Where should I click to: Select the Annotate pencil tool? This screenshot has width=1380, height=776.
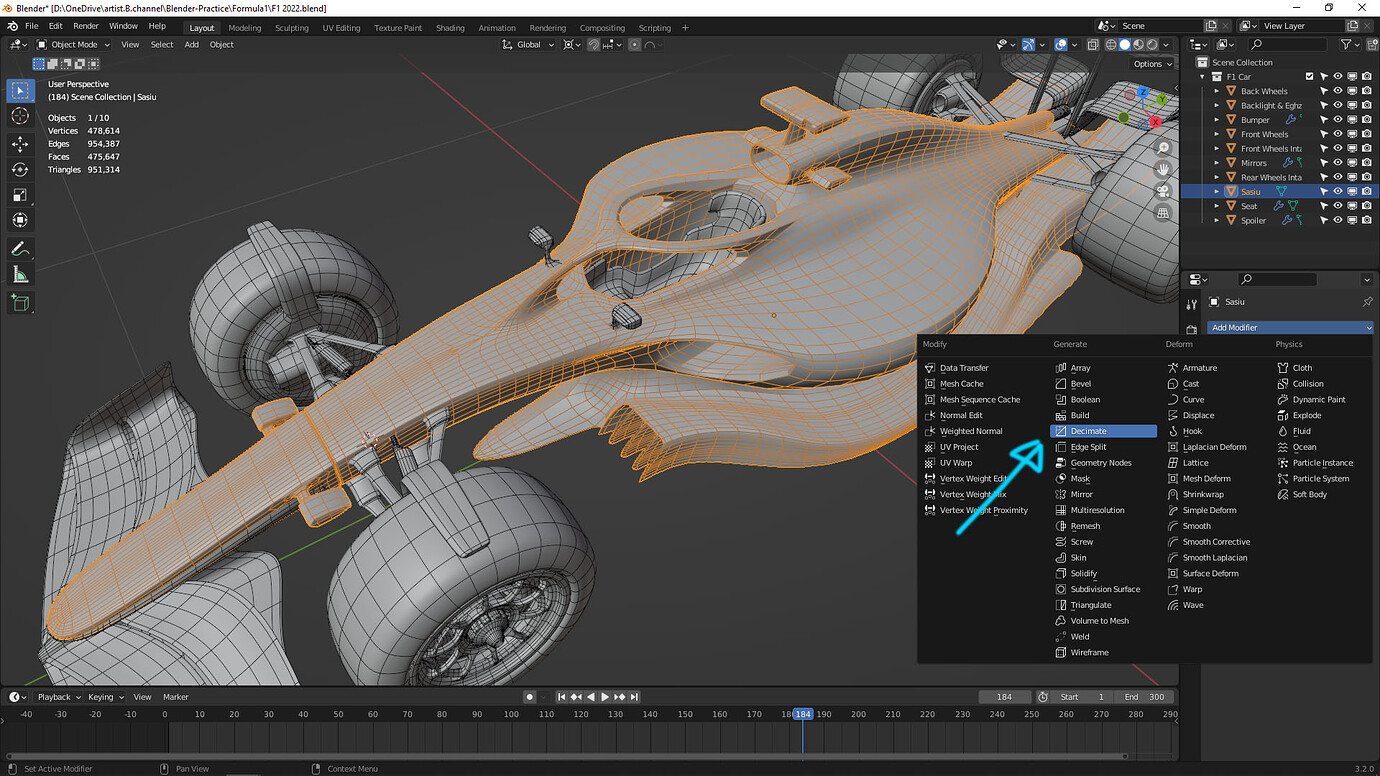click(x=20, y=248)
